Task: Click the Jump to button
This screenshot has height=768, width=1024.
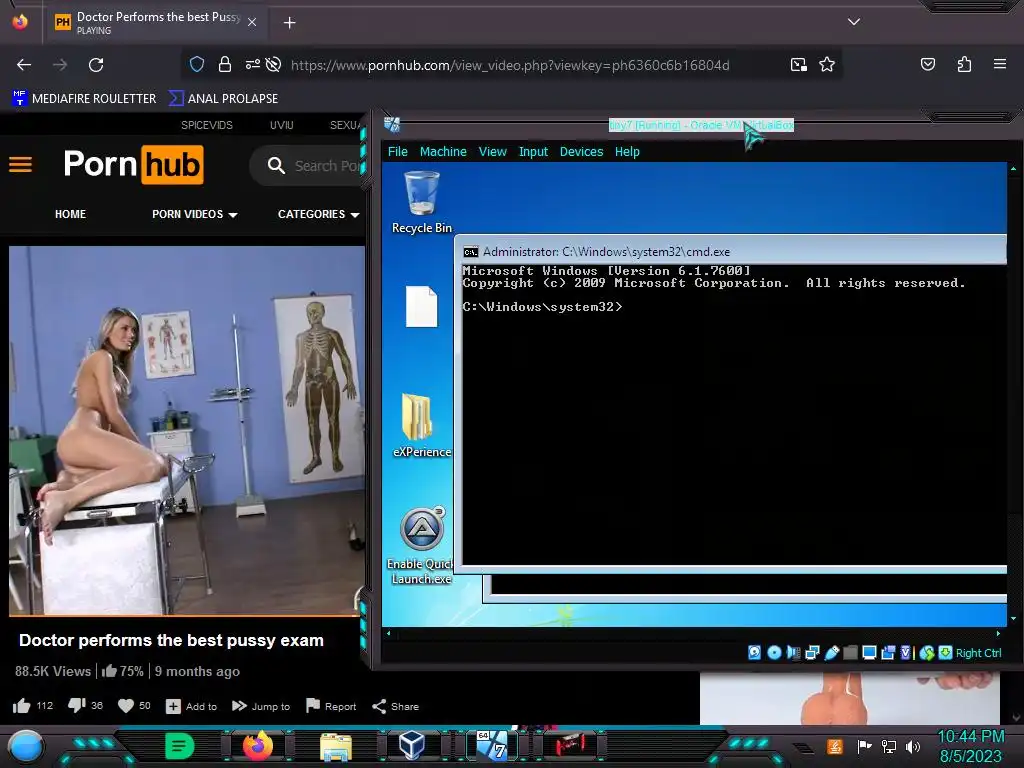Action: point(261,707)
